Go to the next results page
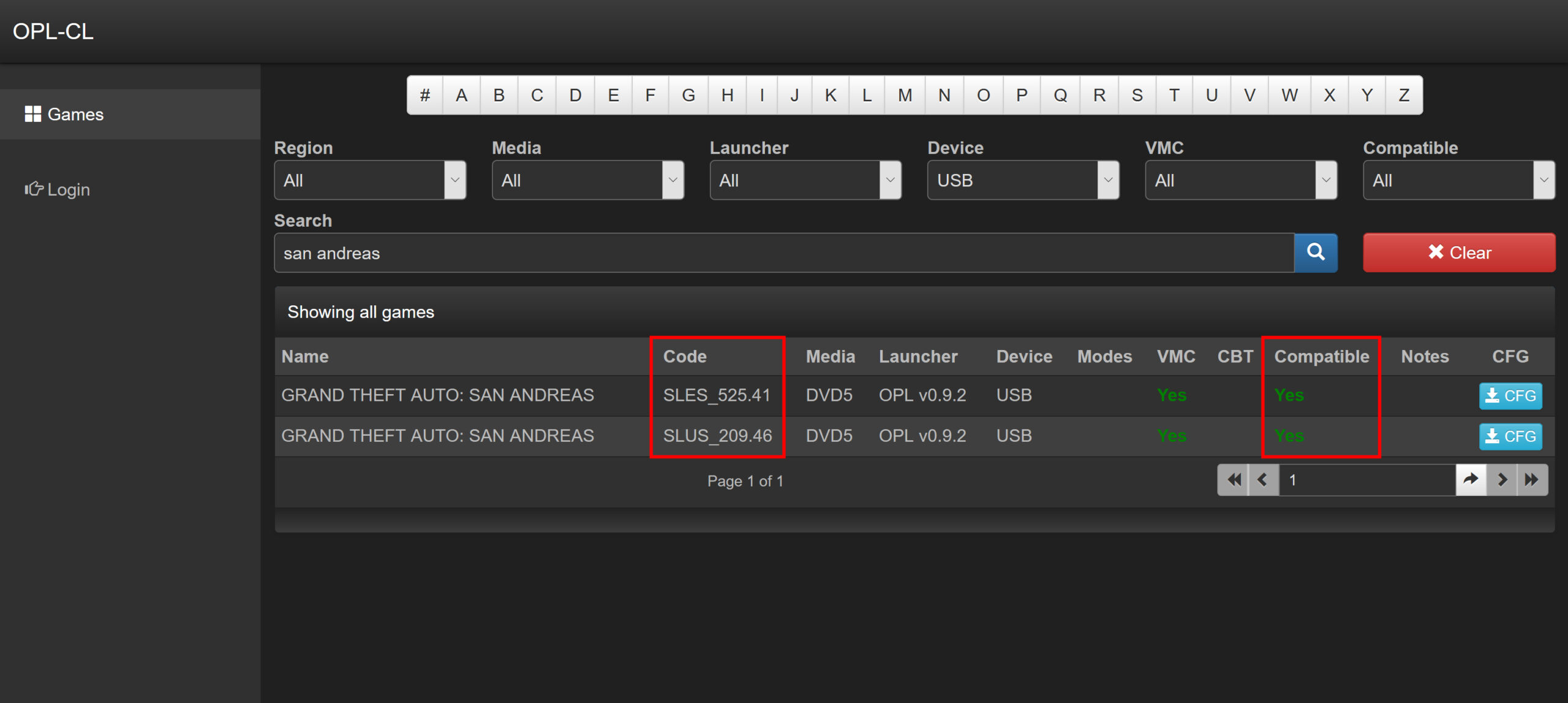This screenshot has width=1568, height=703. 1502,480
